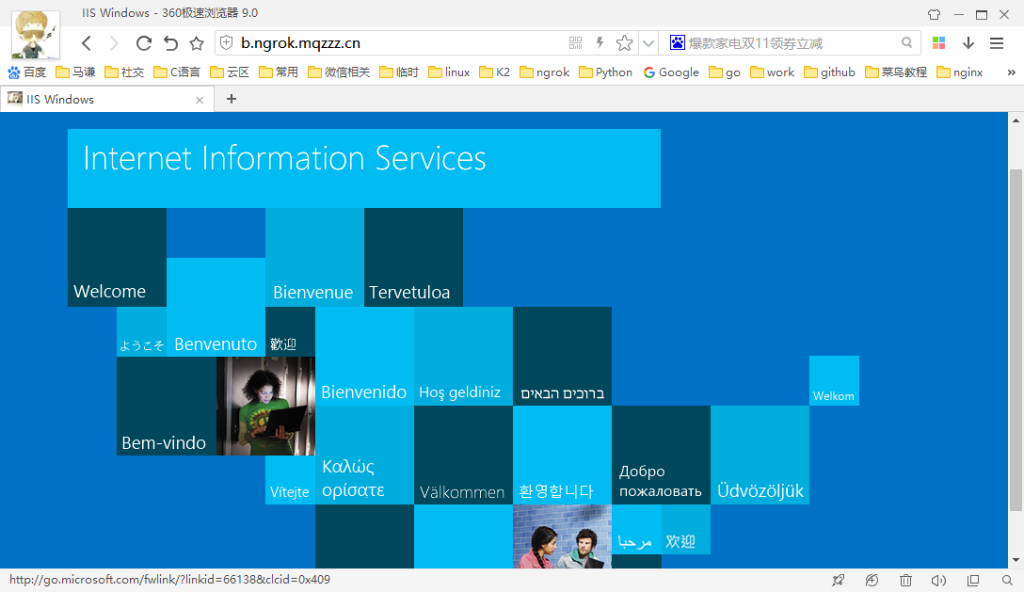This screenshot has height=592, width=1024.
Task: Open the 社交 bookmark folder
Action: click(124, 72)
